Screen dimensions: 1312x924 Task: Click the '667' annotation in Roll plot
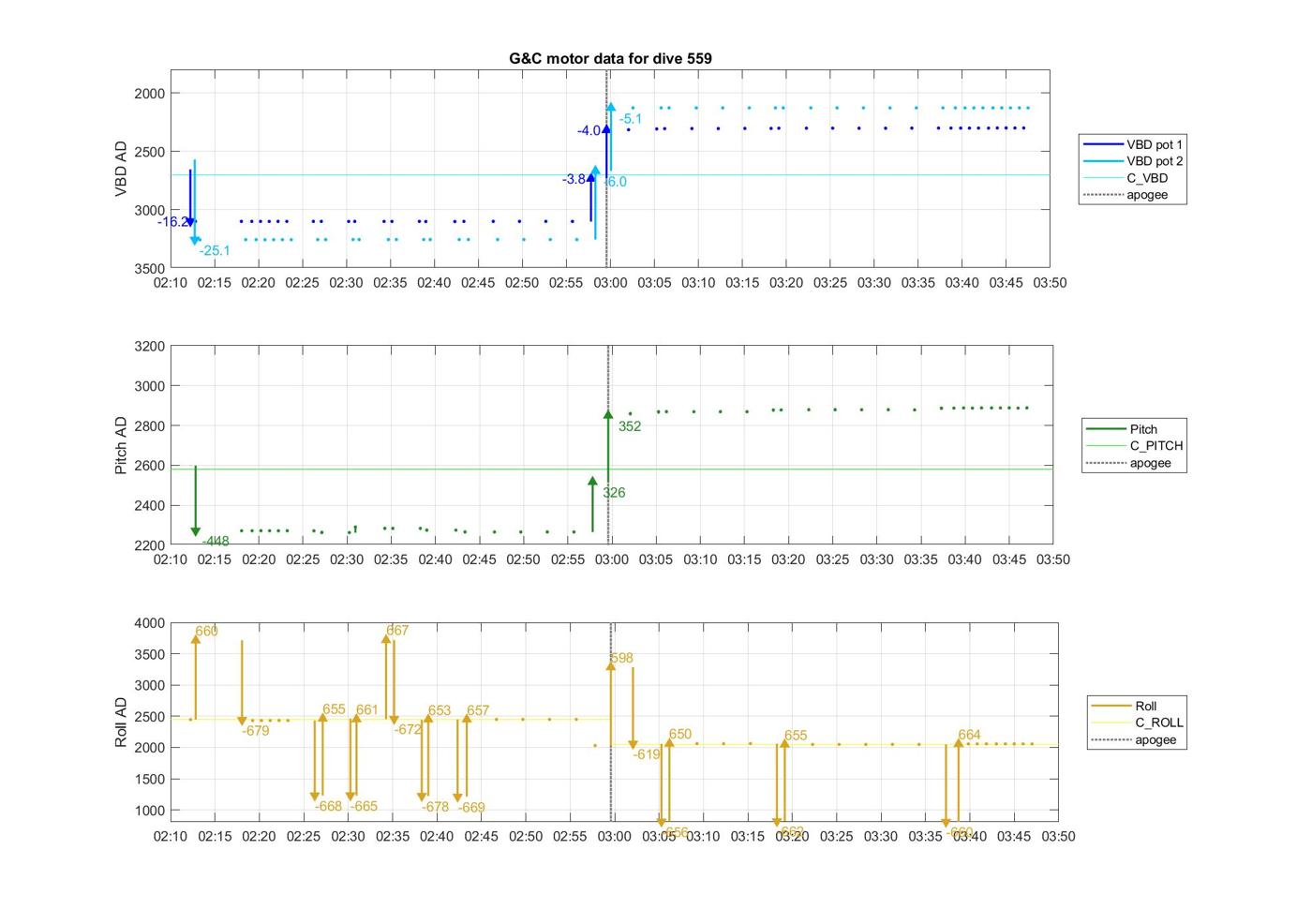pyautogui.click(x=397, y=631)
